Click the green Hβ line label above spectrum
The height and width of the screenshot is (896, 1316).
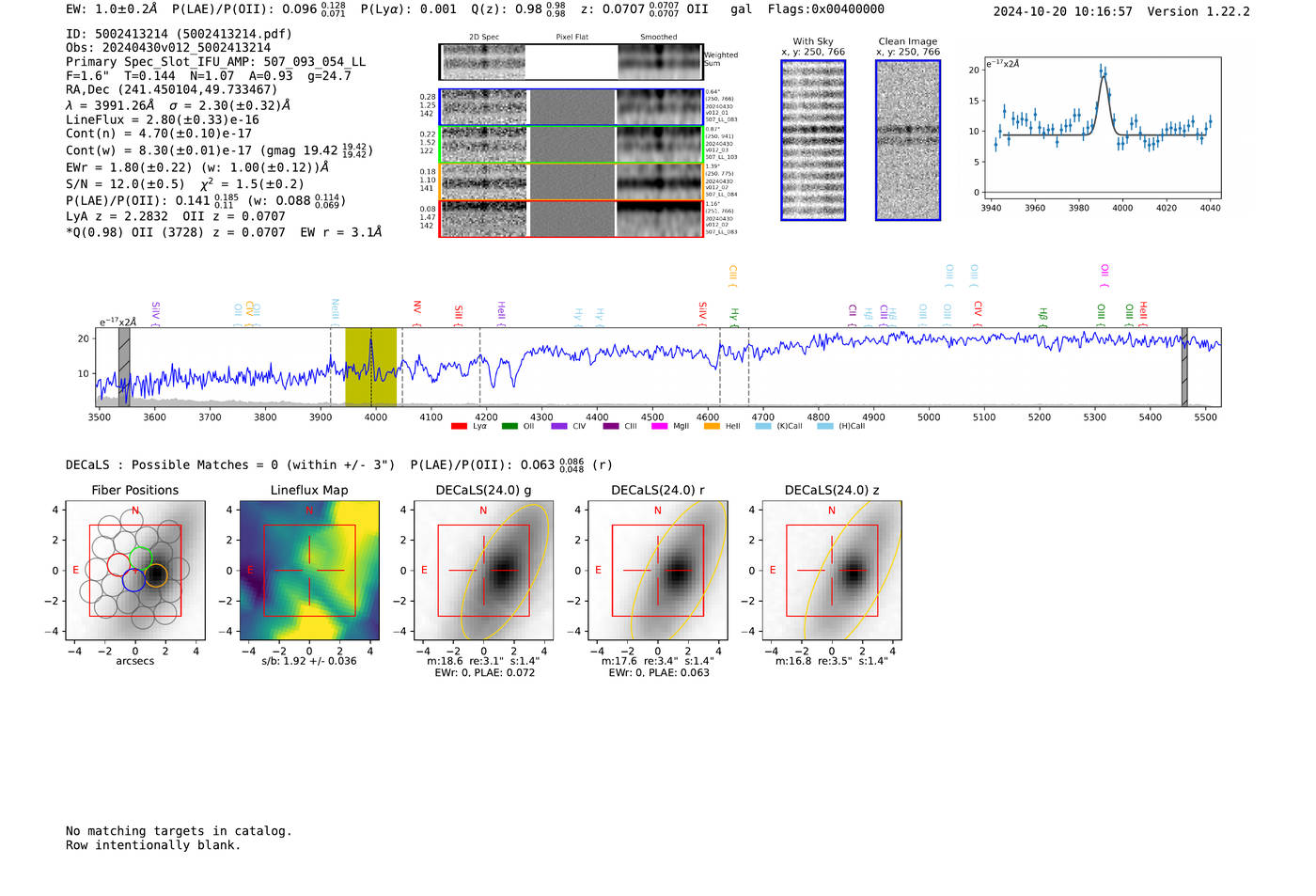pyautogui.click(x=1042, y=316)
